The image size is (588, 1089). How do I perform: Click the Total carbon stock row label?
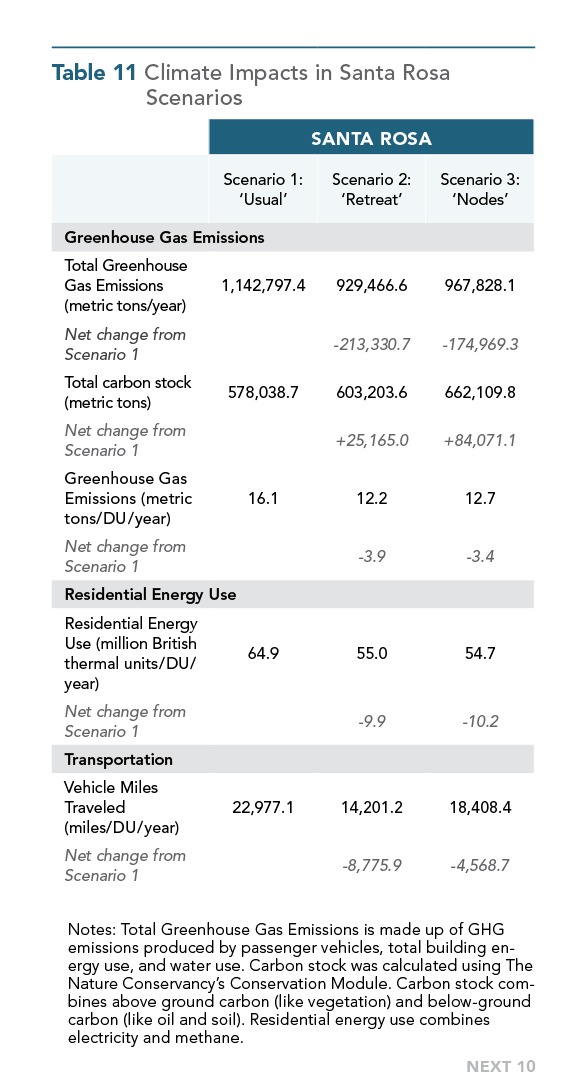click(x=127, y=392)
